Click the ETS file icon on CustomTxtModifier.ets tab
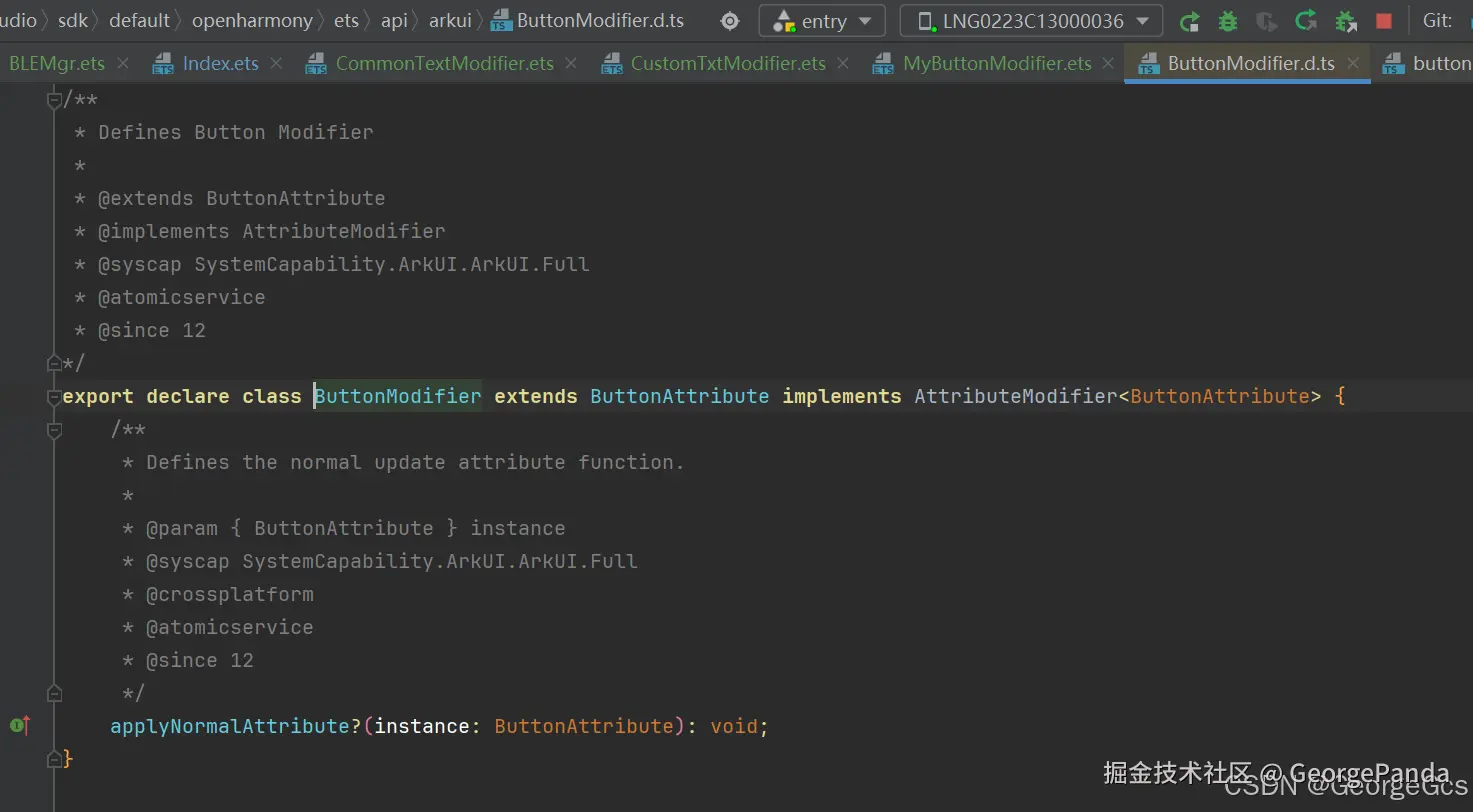This screenshot has width=1473, height=812. (x=612, y=64)
